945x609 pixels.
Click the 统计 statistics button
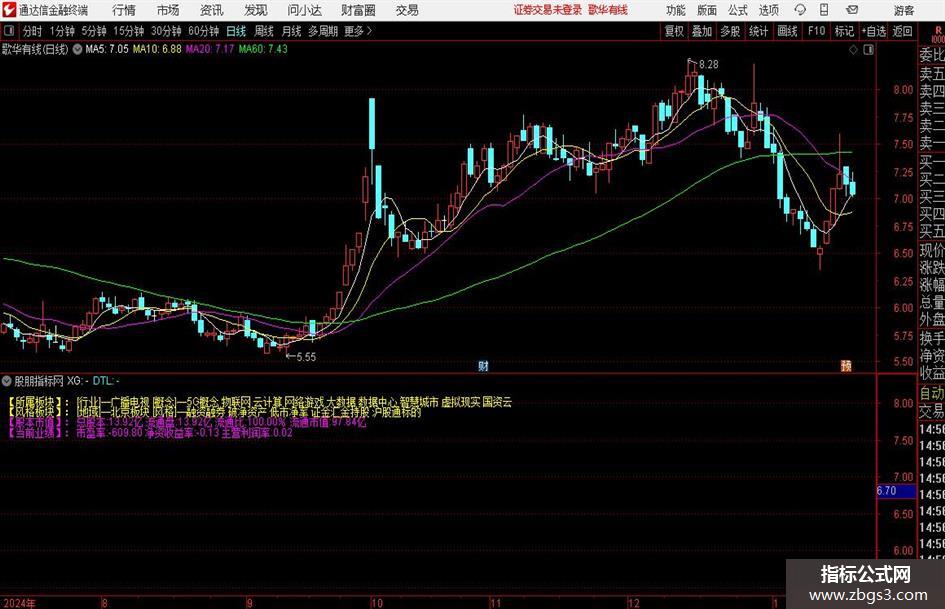click(758, 31)
